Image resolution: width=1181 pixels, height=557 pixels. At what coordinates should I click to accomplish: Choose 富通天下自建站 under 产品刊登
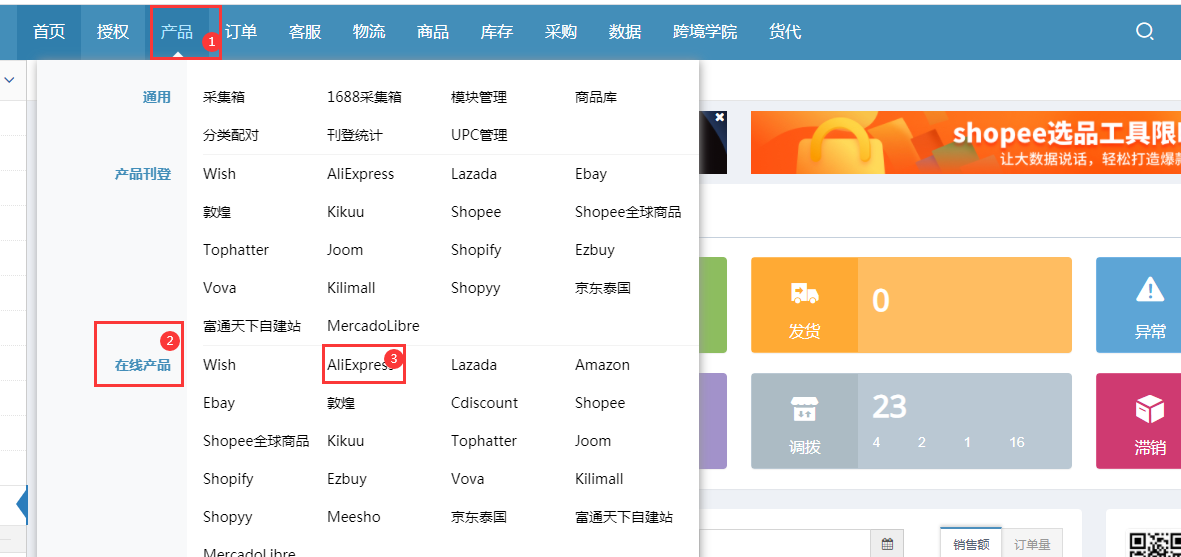click(x=252, y=327)
